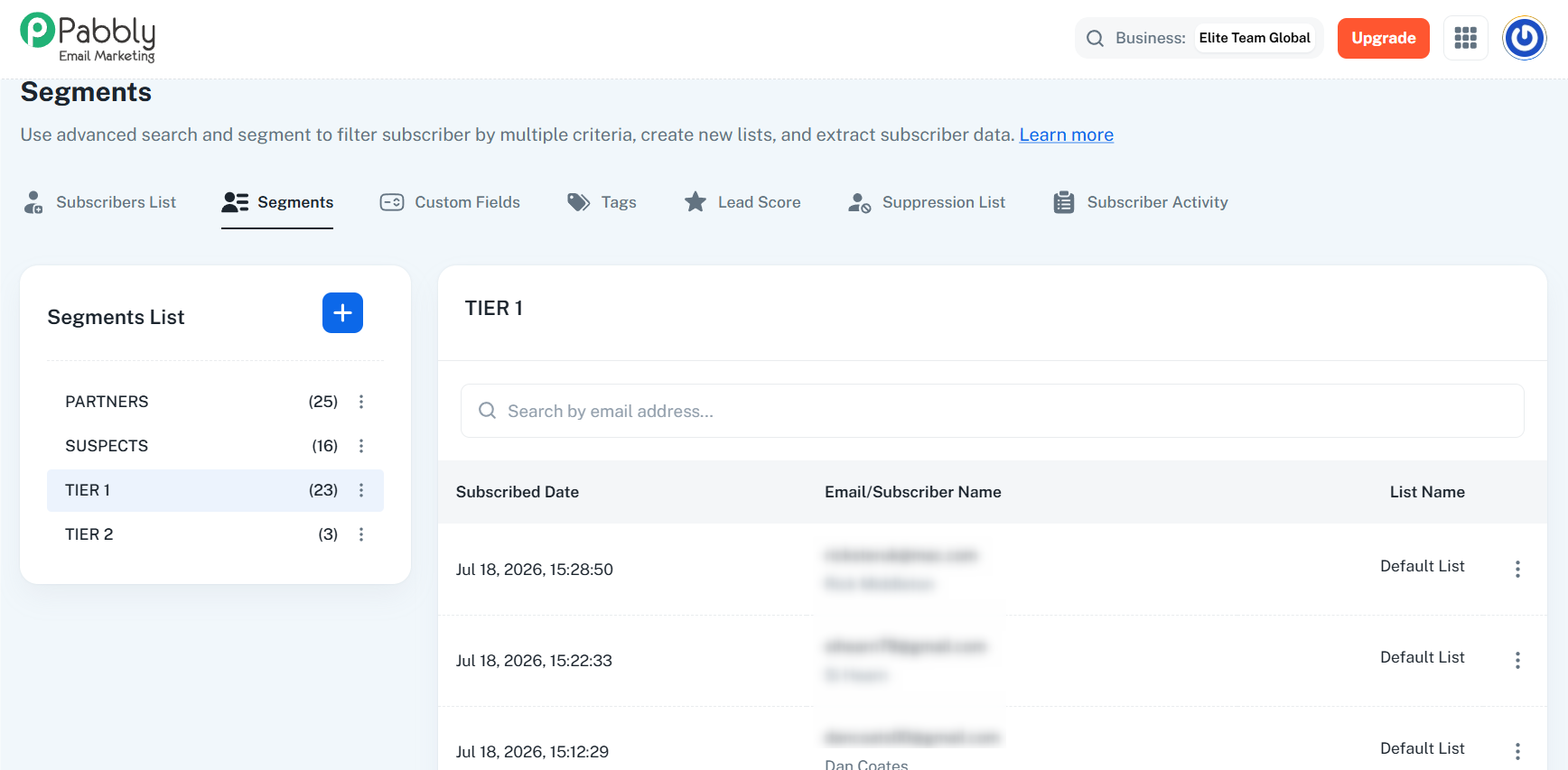The height and width of the screenshot is (770, 1568).
Task: Click the Search by email address field
Action: (x=992, y=411)
